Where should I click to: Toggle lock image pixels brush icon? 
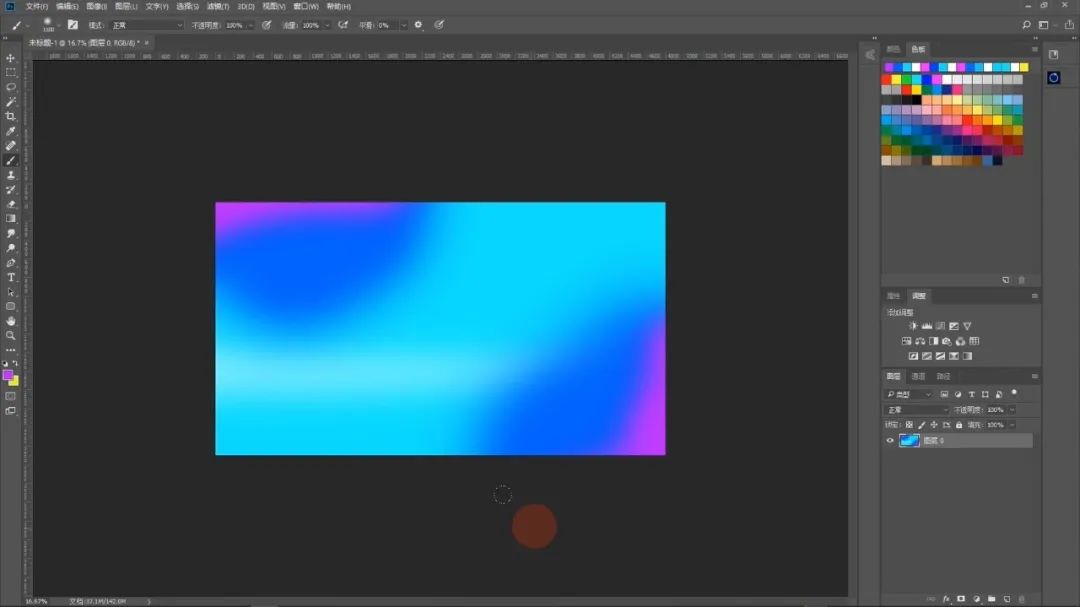coord(922,425)
